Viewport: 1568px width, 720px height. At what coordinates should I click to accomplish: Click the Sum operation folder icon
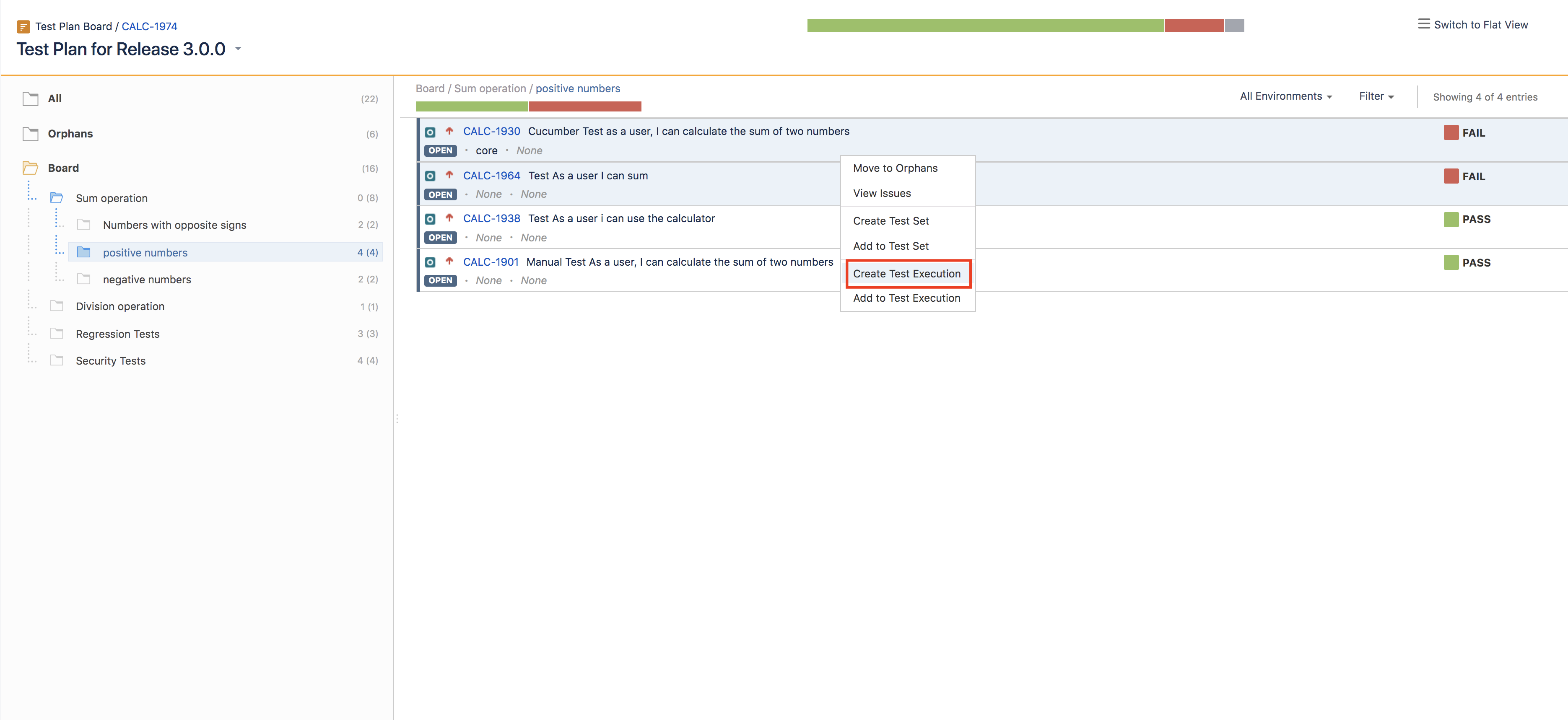(x=57, y=198)
